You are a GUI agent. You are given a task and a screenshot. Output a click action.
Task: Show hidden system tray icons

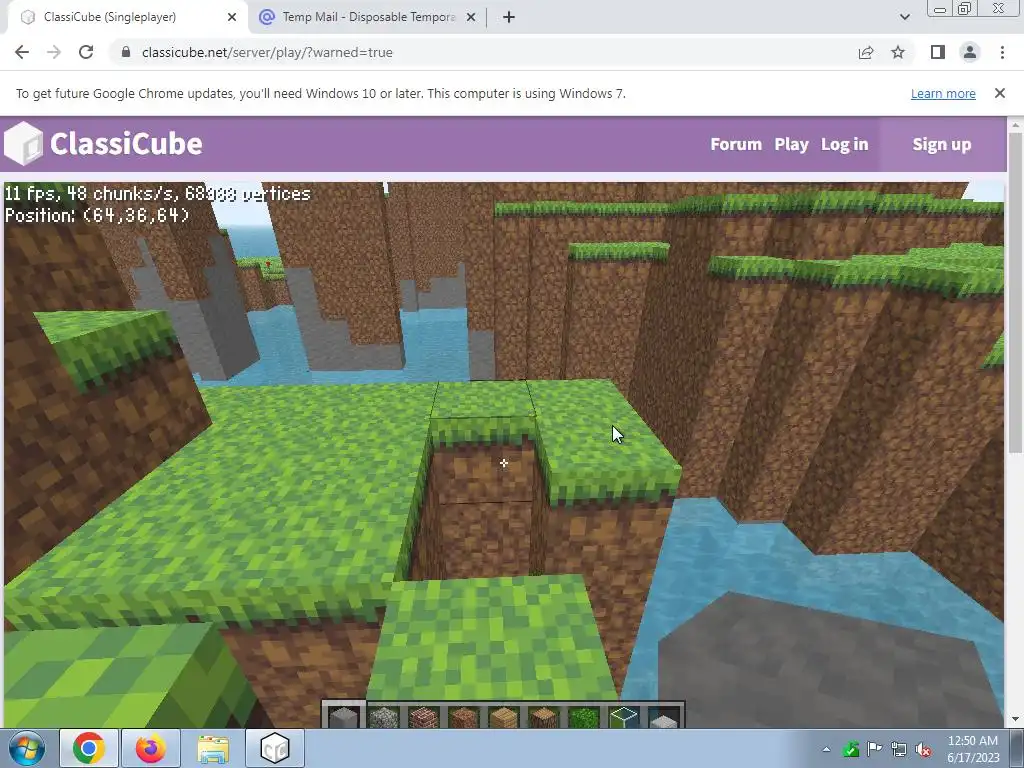click(x=826, y=749)
